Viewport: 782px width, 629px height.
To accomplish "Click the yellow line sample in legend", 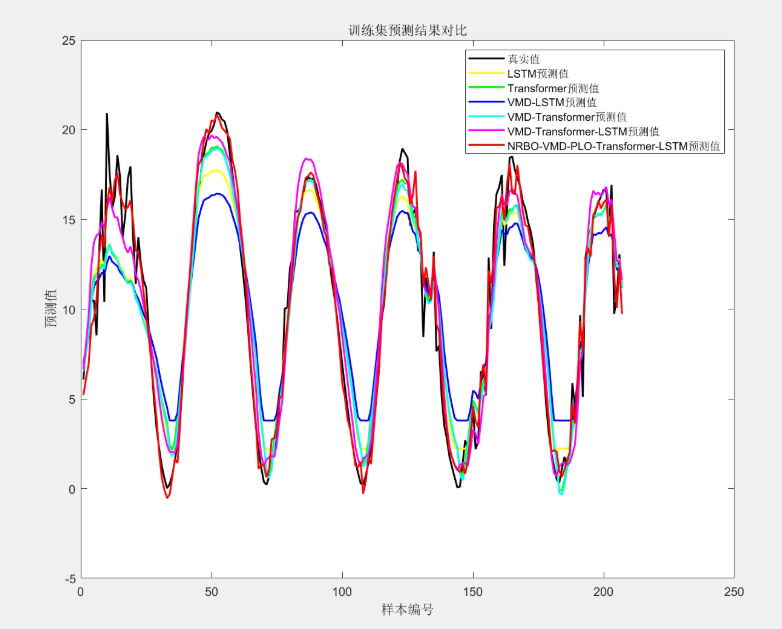I will pos(486,73).
